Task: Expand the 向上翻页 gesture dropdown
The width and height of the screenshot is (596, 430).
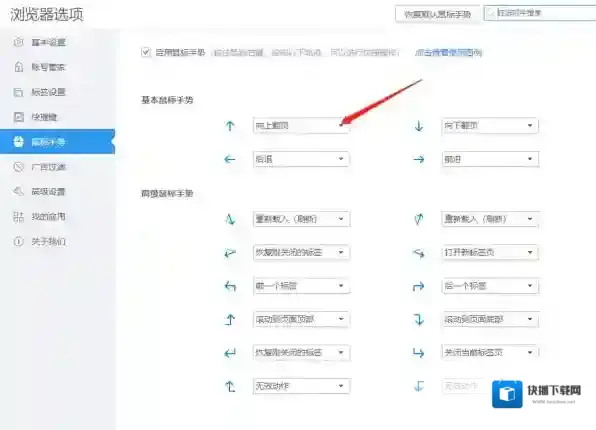Action: [301, 125]
